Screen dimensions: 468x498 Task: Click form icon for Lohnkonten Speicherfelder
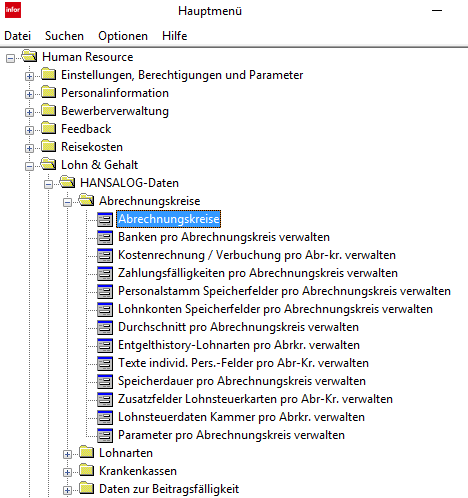click(x=105, y=310)
